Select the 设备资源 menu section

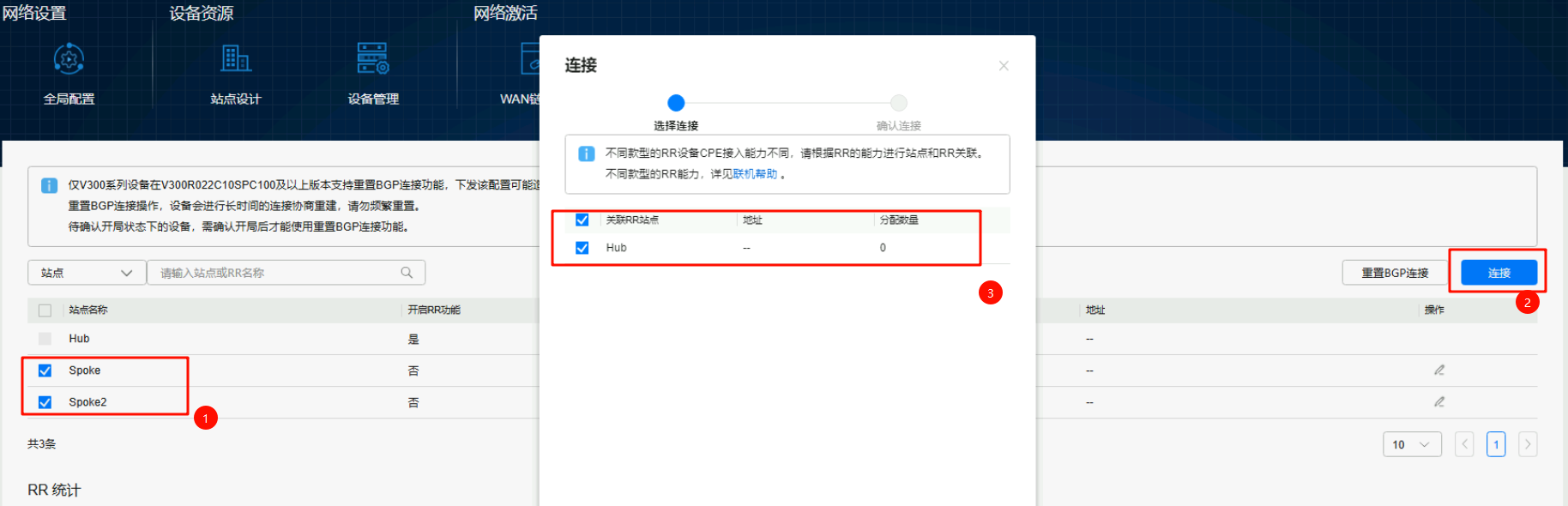tap(202, 13)
